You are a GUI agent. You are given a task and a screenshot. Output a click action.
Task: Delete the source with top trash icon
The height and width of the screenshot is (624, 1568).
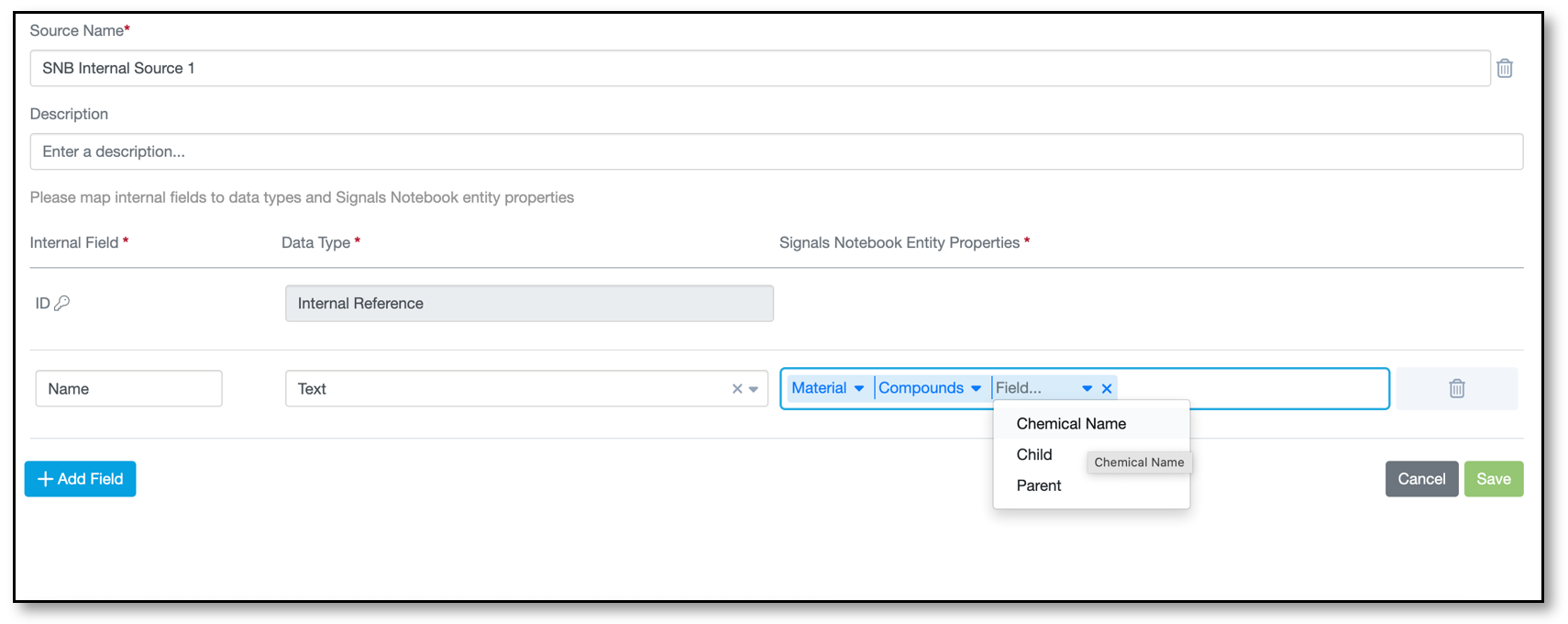tap(1505, 68)
